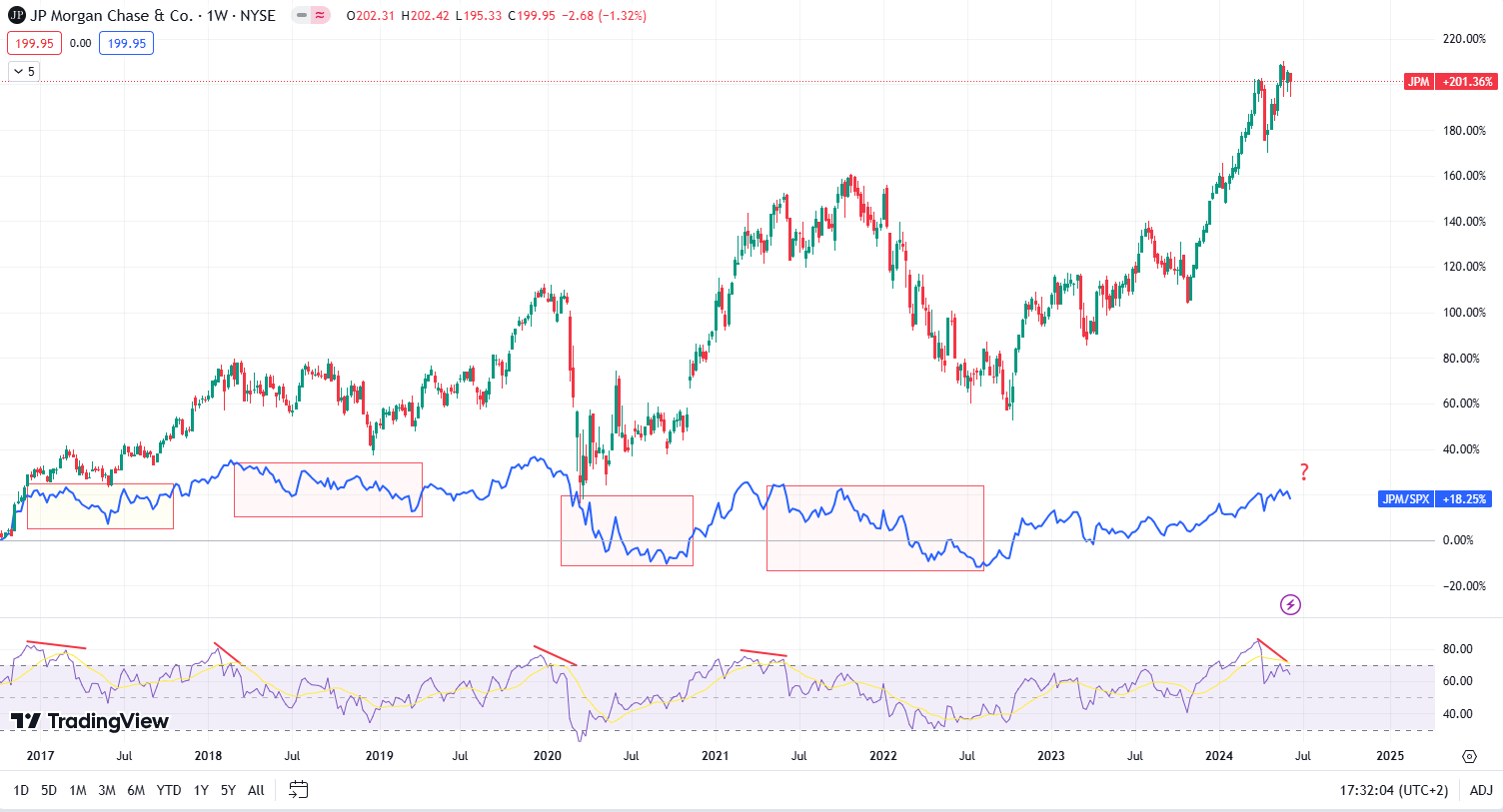This screenshot has height=812, width=1503.
Task: Click the red JPM price scale label
Action: (1419, 82)
